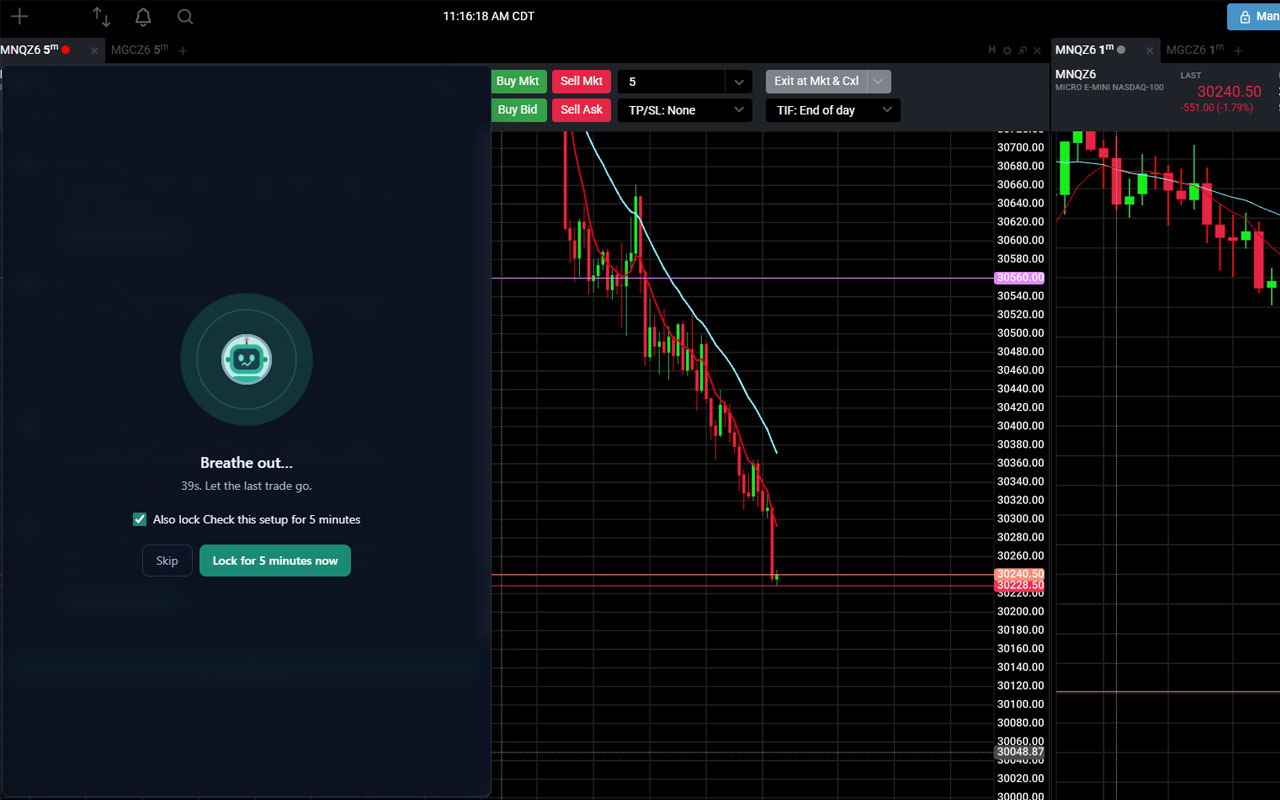Open the up-down arrows transfer icon
This screenshot has height=800, width=1280.
click(101, 16)
